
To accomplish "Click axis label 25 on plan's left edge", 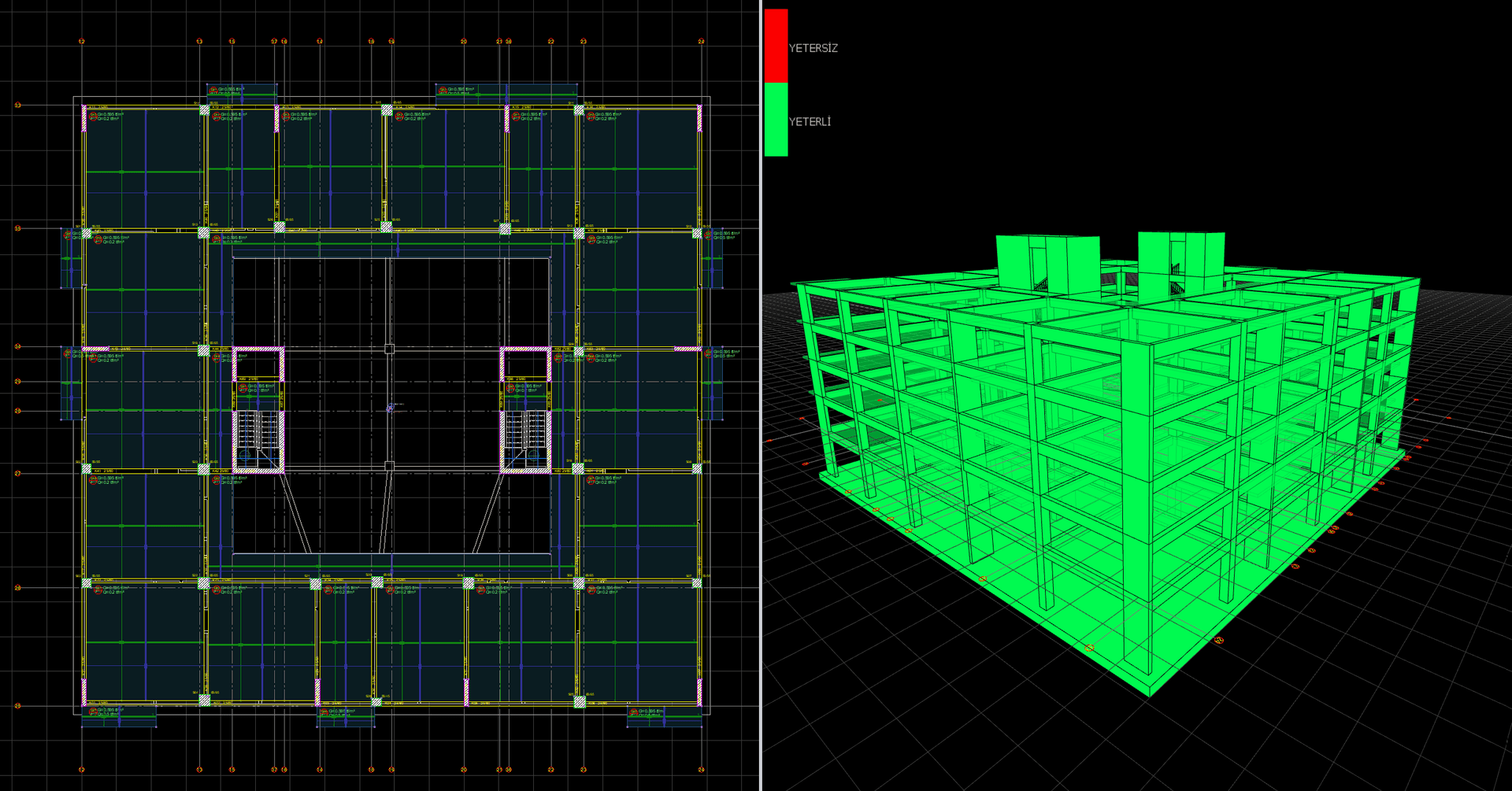I will pyautogui.click(x=18, y=706).
